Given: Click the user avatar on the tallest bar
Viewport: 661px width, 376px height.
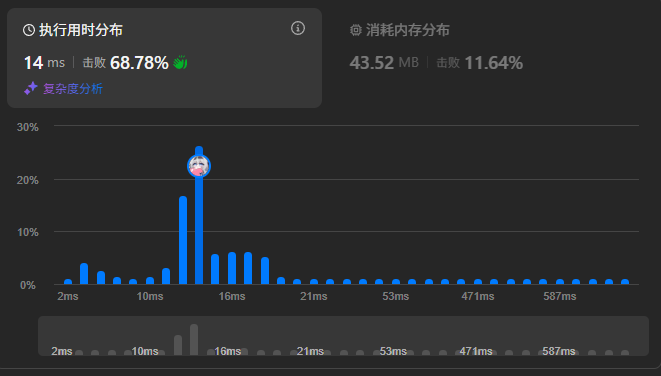Looking at the screenshot, I should coord(199,166).
